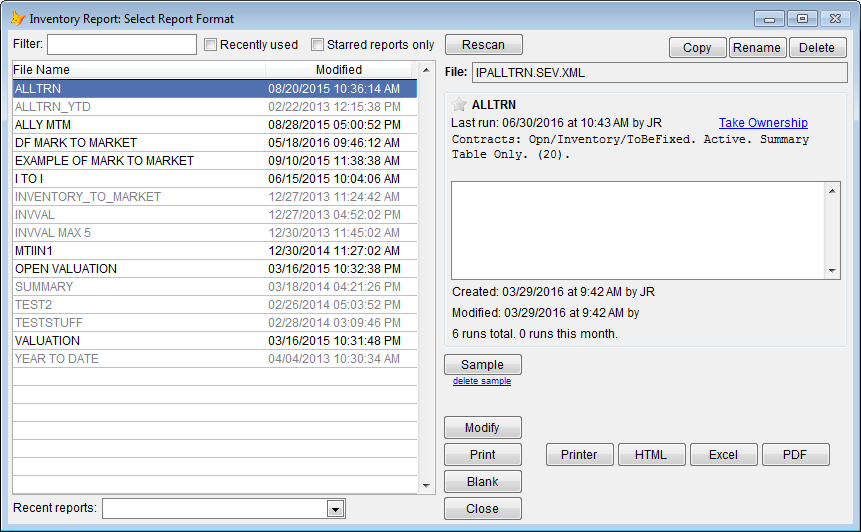Export report as PDF
The width and height of the screenshot is (861, 532).
point(795,455)
